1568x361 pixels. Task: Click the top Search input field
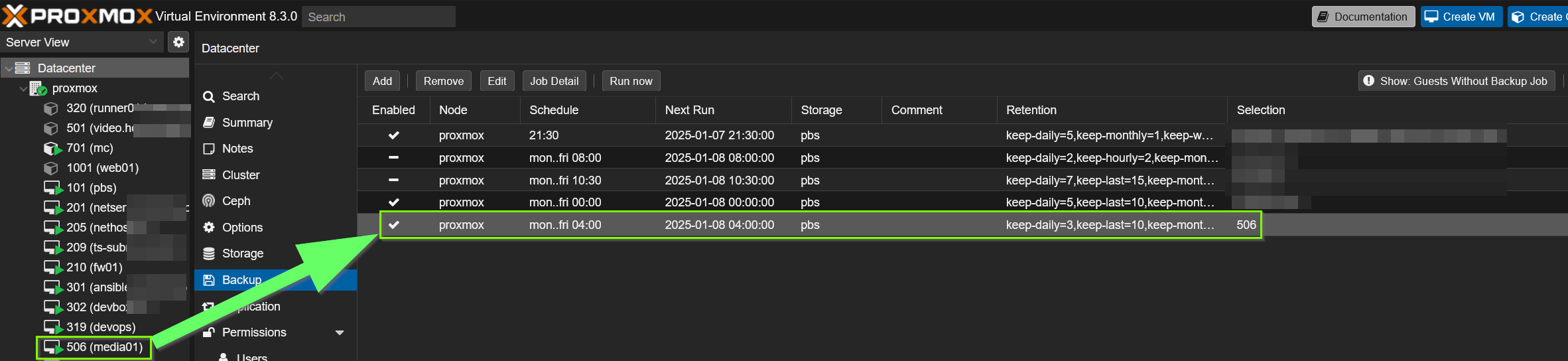379,17
